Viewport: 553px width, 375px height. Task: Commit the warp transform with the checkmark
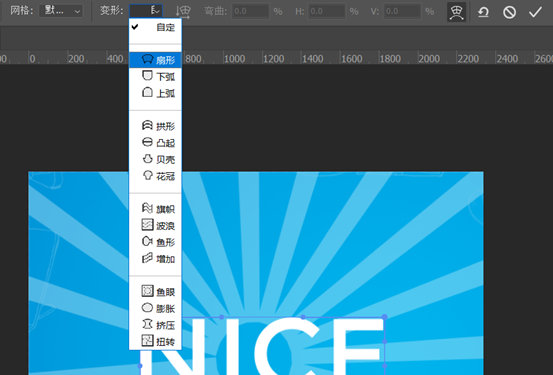pyautogui.click(x=535, y=12)
